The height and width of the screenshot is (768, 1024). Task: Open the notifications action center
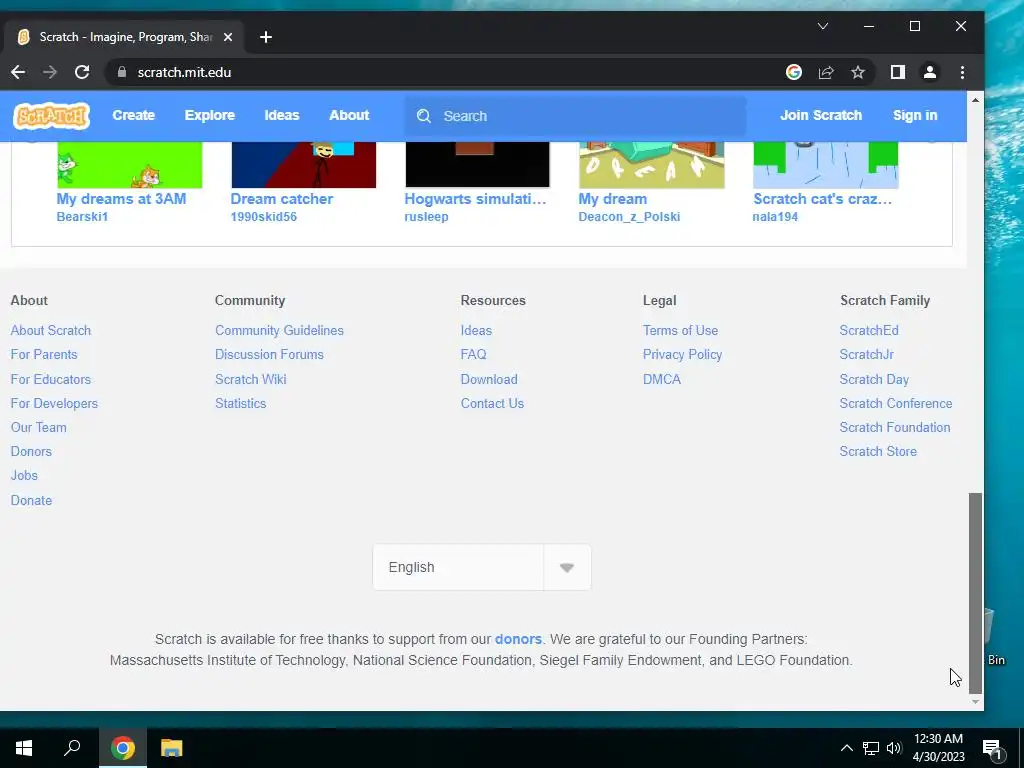pyautogui.click(x=993, y=749)
